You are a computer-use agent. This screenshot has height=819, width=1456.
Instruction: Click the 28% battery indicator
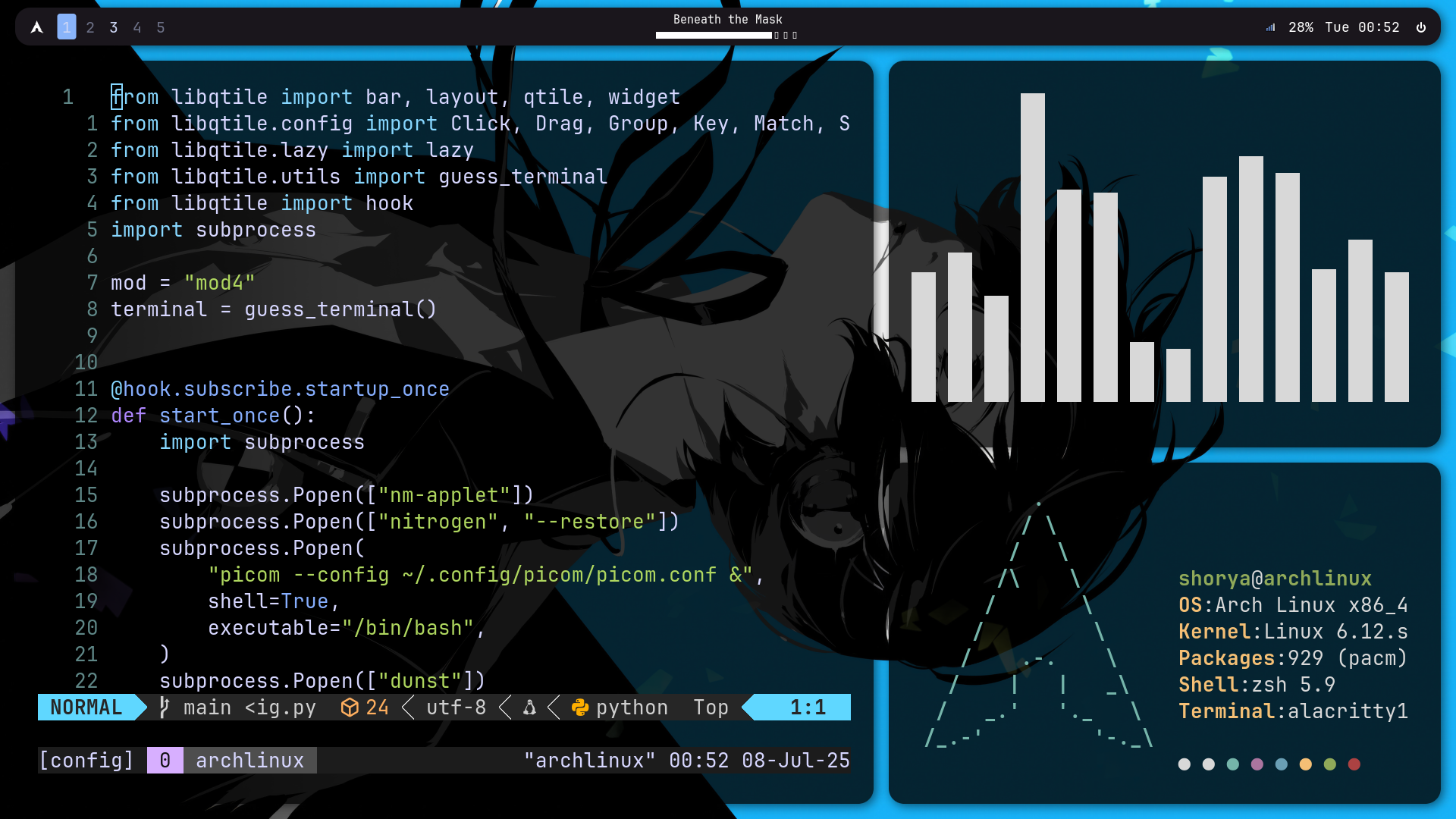pyautogui.click(x=1301, y=27)
